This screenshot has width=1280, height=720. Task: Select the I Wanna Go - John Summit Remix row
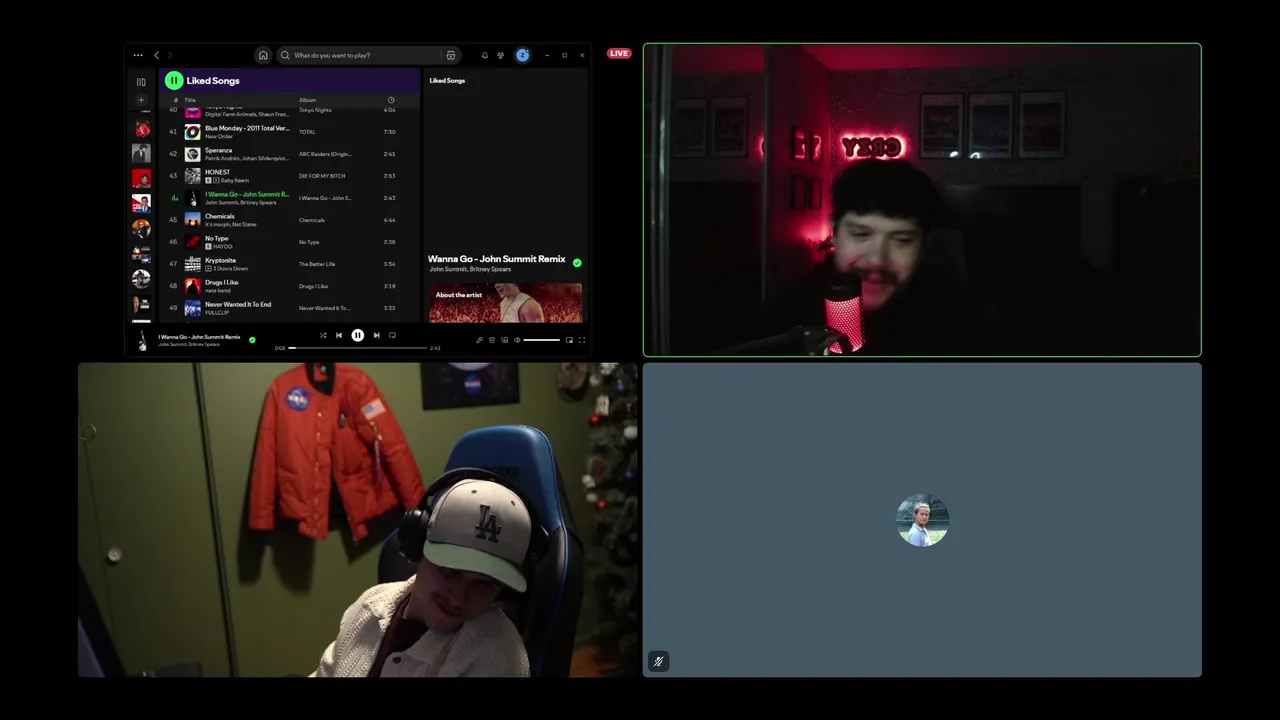pyautogui.click(x=289, y=198)
